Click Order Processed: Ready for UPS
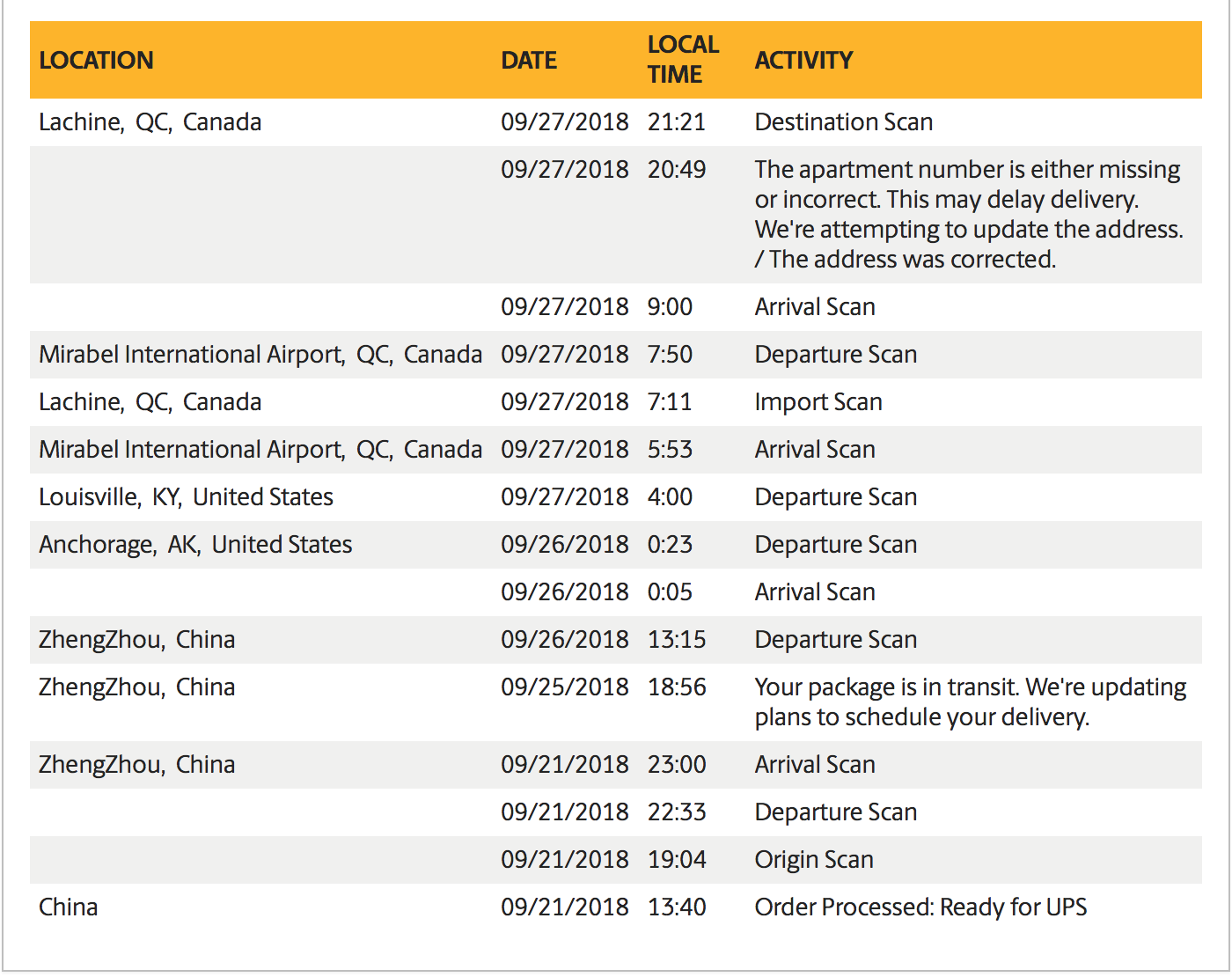The width and height of the screenshot is (1232, 977). point(920,907)
